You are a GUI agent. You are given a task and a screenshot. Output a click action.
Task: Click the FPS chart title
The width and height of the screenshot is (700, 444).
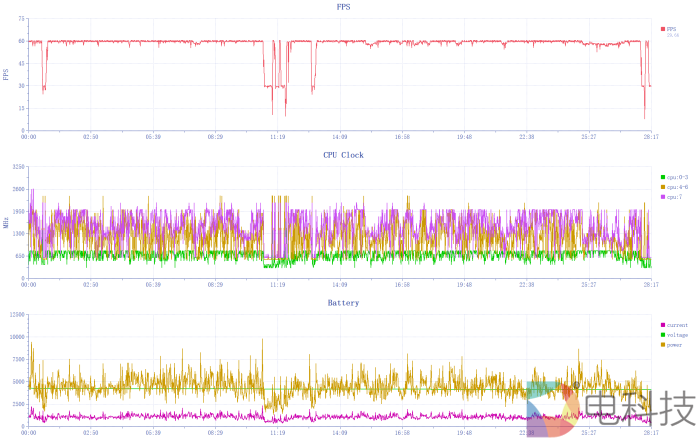(343, 7)
